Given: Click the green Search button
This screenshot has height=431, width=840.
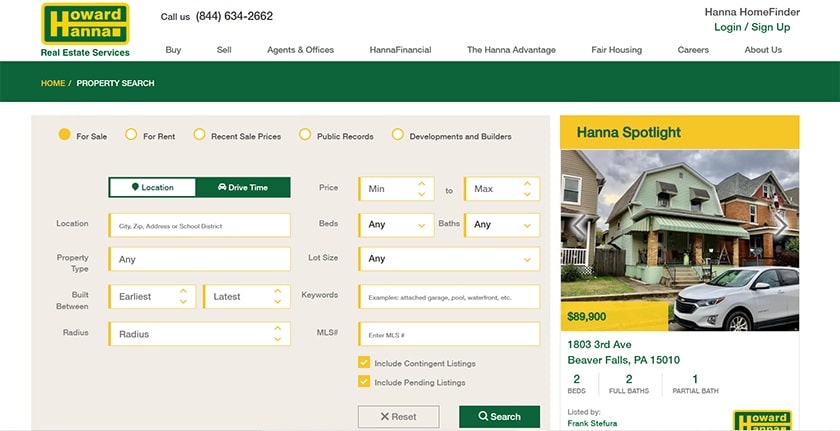Looking at the screenshot, I should pos(499,417).
